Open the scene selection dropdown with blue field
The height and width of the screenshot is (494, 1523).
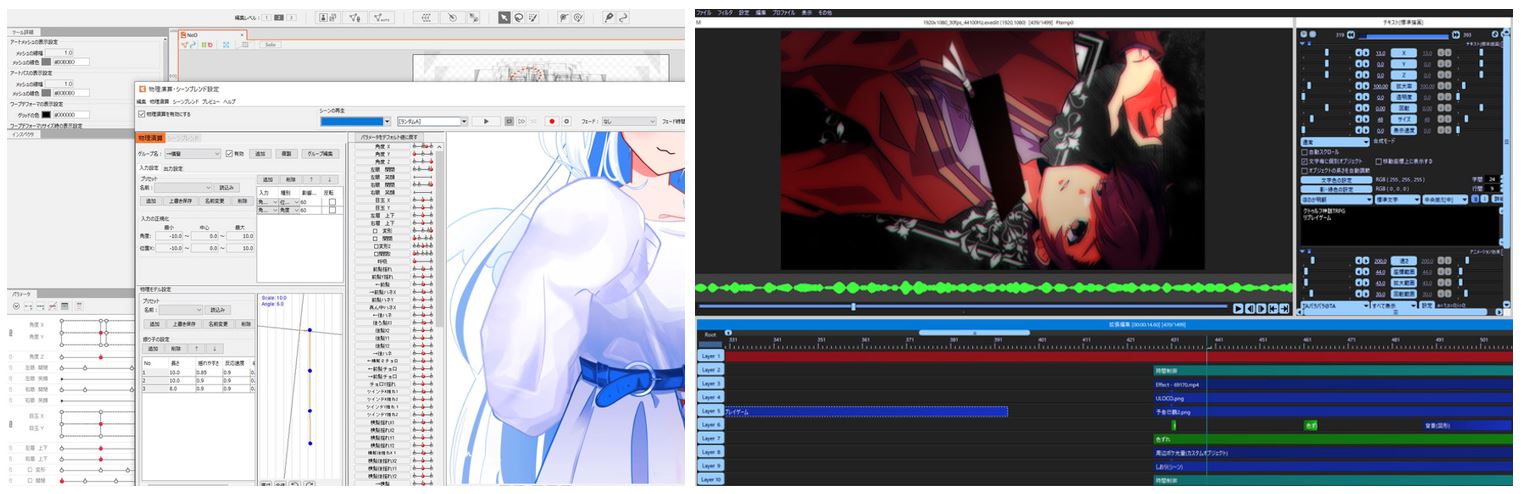click(x=355, y=121)
